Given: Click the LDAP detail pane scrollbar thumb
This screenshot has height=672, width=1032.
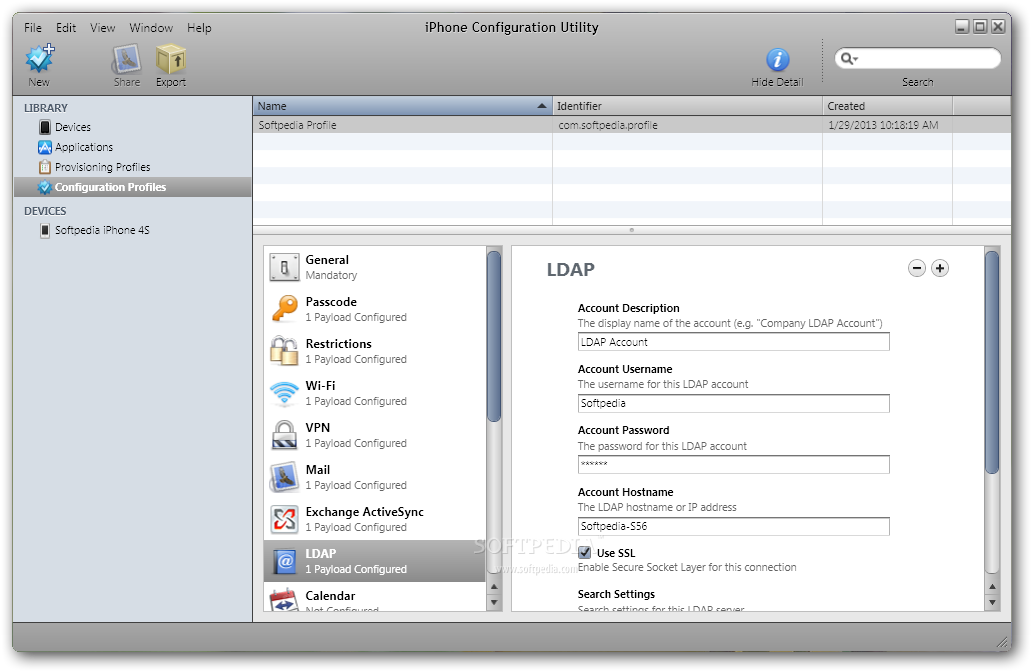Looking at the screenshot, I should [992, 362].
